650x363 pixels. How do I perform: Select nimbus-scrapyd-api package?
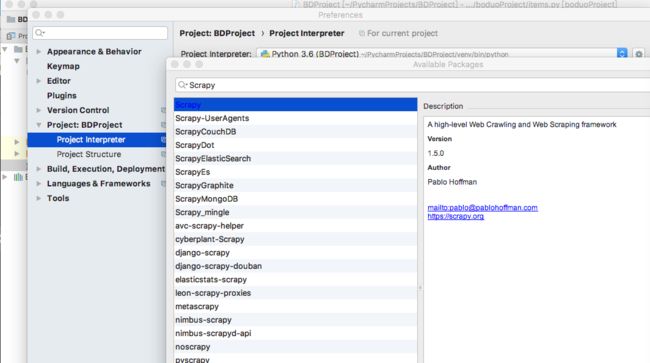pos(296,333)
